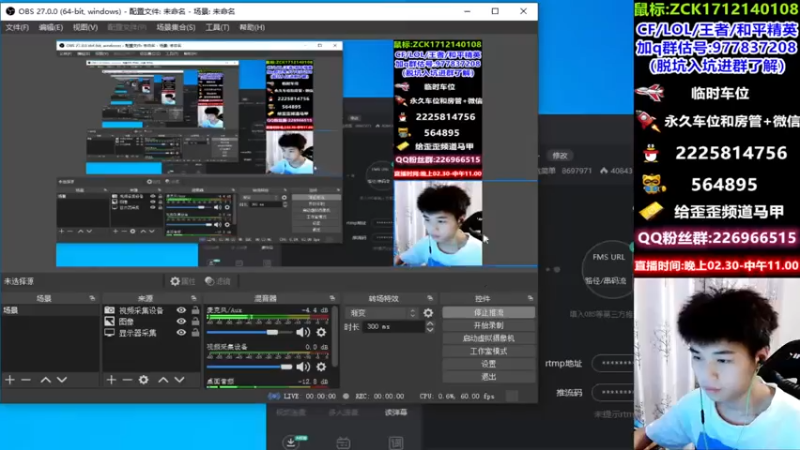This screenshot has width=800, height=450.
Task: Click the 视频采集设备 volume slider
Action: (x=249, y=367)
